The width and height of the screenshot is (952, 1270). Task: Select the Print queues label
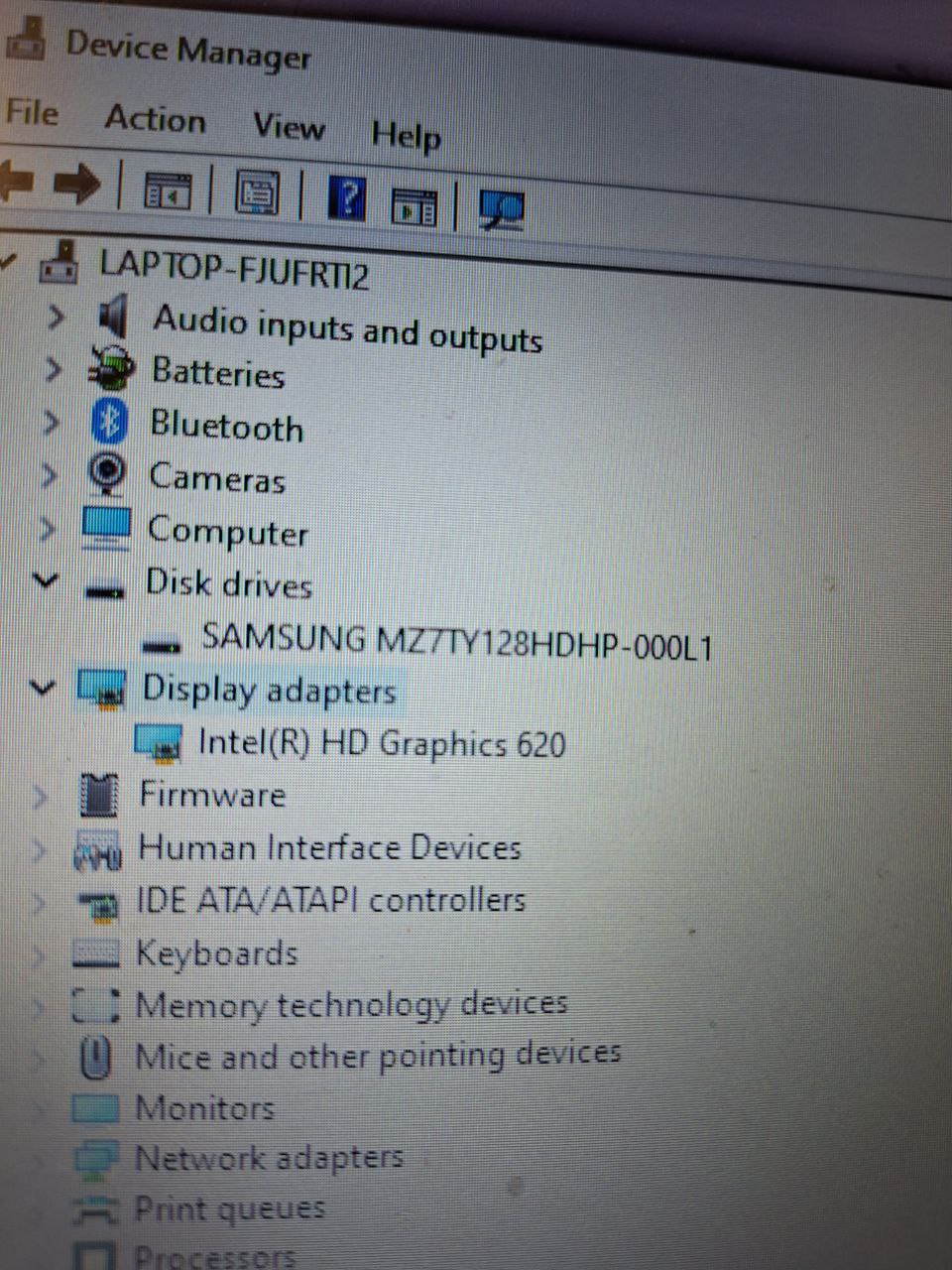[229, 1208]
